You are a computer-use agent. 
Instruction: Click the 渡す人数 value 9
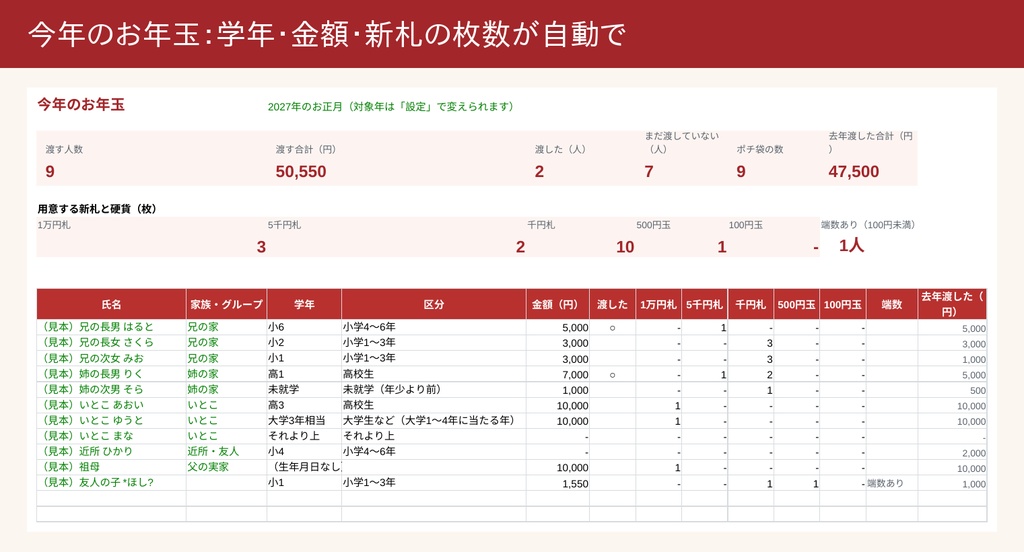pyautogui.click(x=50, y=172)
